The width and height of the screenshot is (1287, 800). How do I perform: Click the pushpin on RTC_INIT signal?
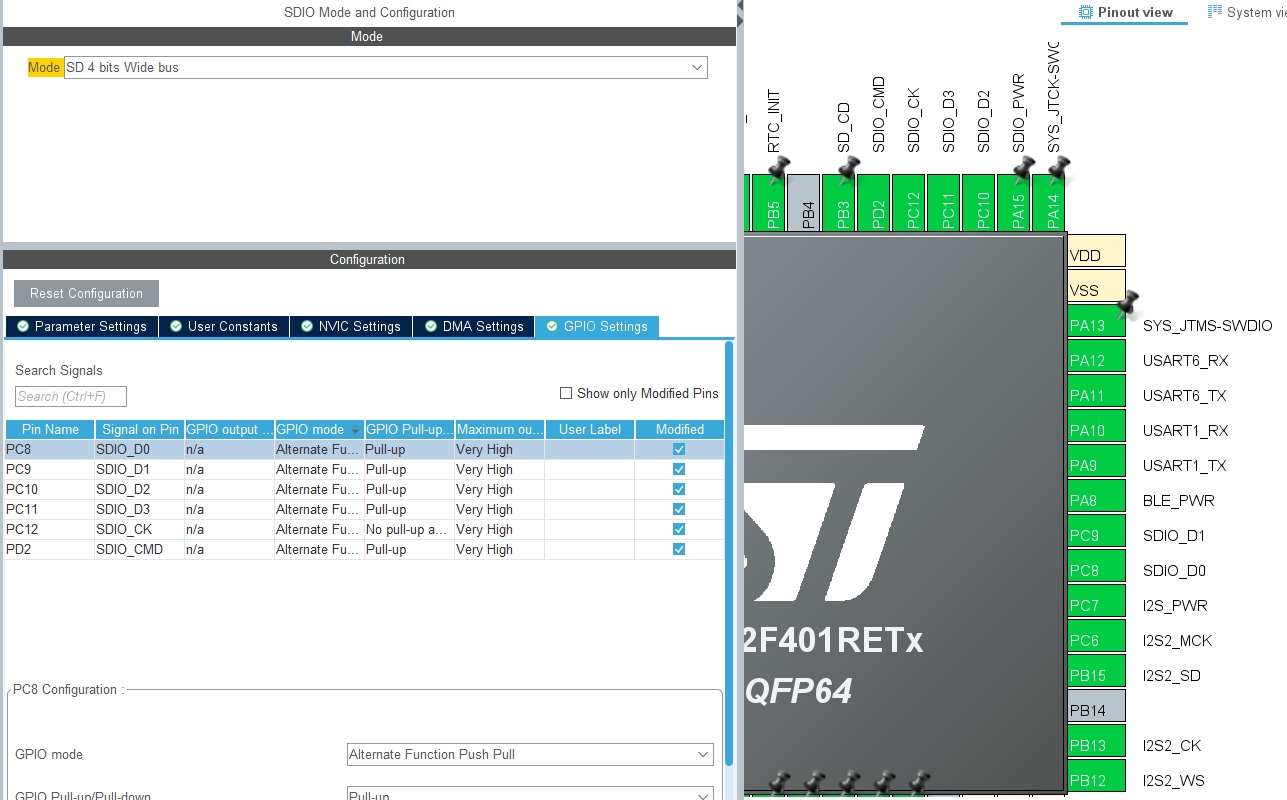click(779, 167)
